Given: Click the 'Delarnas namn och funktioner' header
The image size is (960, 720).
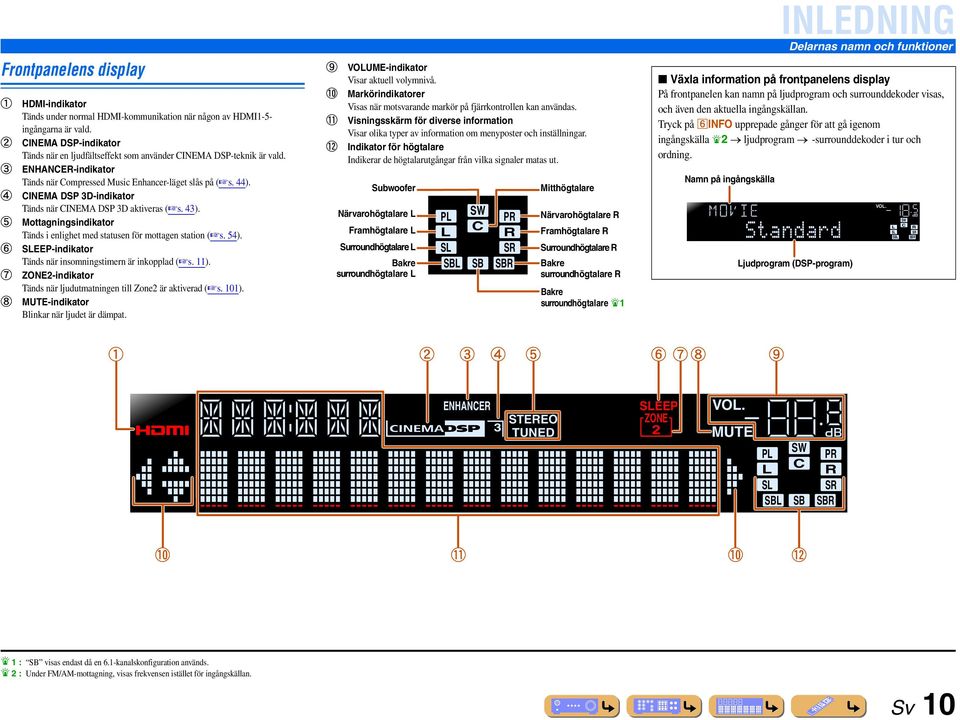Looking at the screenshot, I should tap(871, 47).
